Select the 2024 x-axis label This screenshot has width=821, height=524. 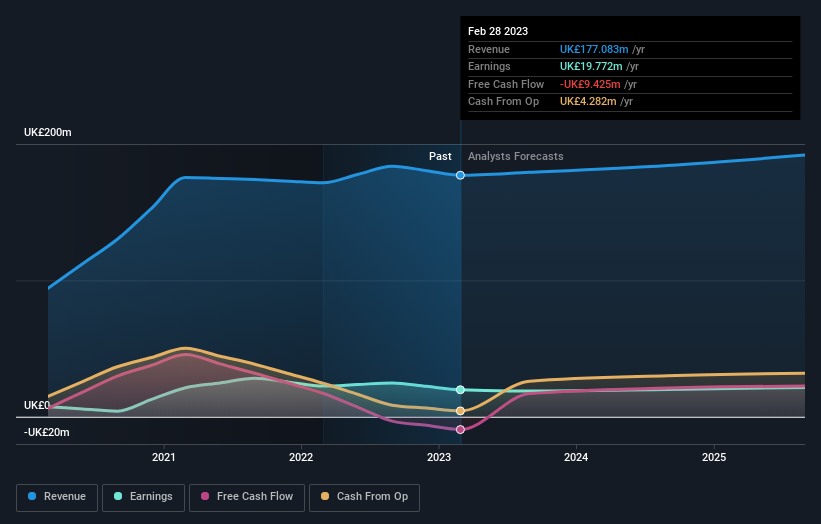[576, 458]
